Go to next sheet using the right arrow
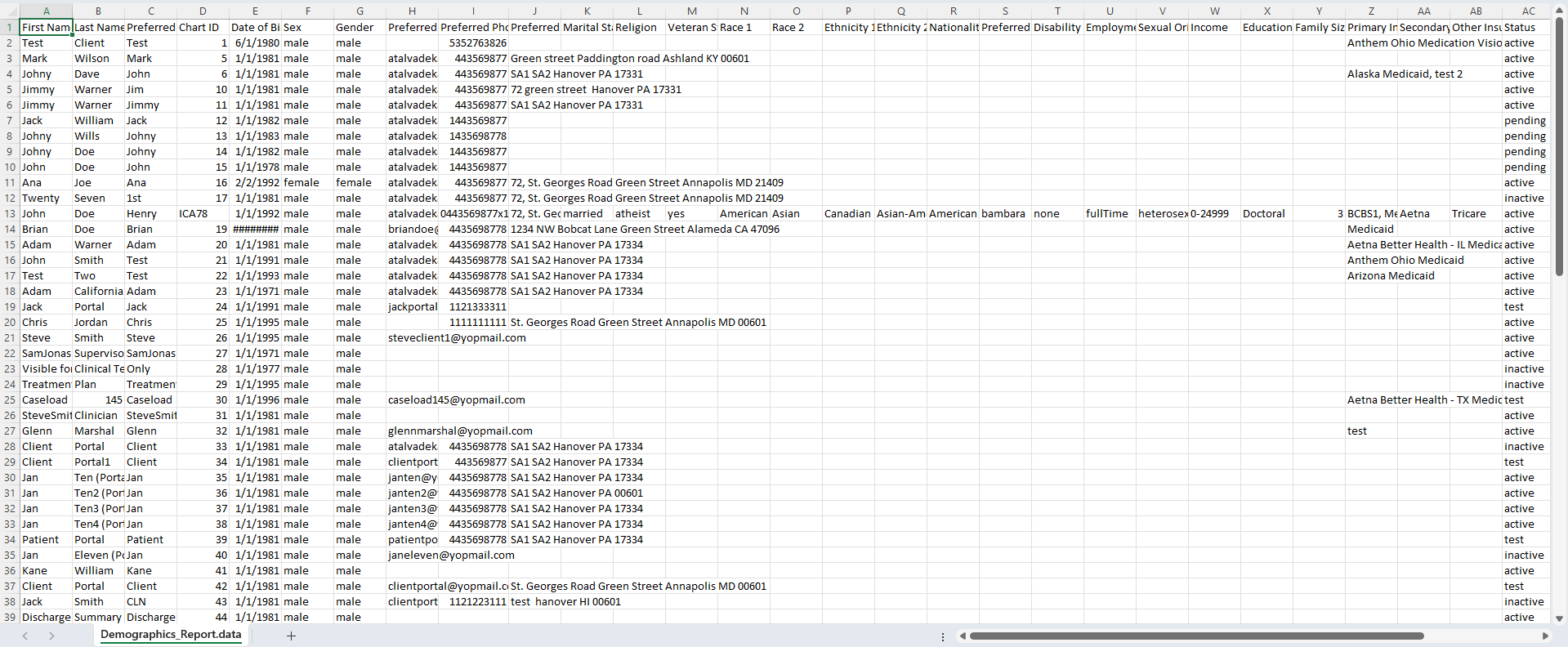The image size is (1568, 647). 51,636
